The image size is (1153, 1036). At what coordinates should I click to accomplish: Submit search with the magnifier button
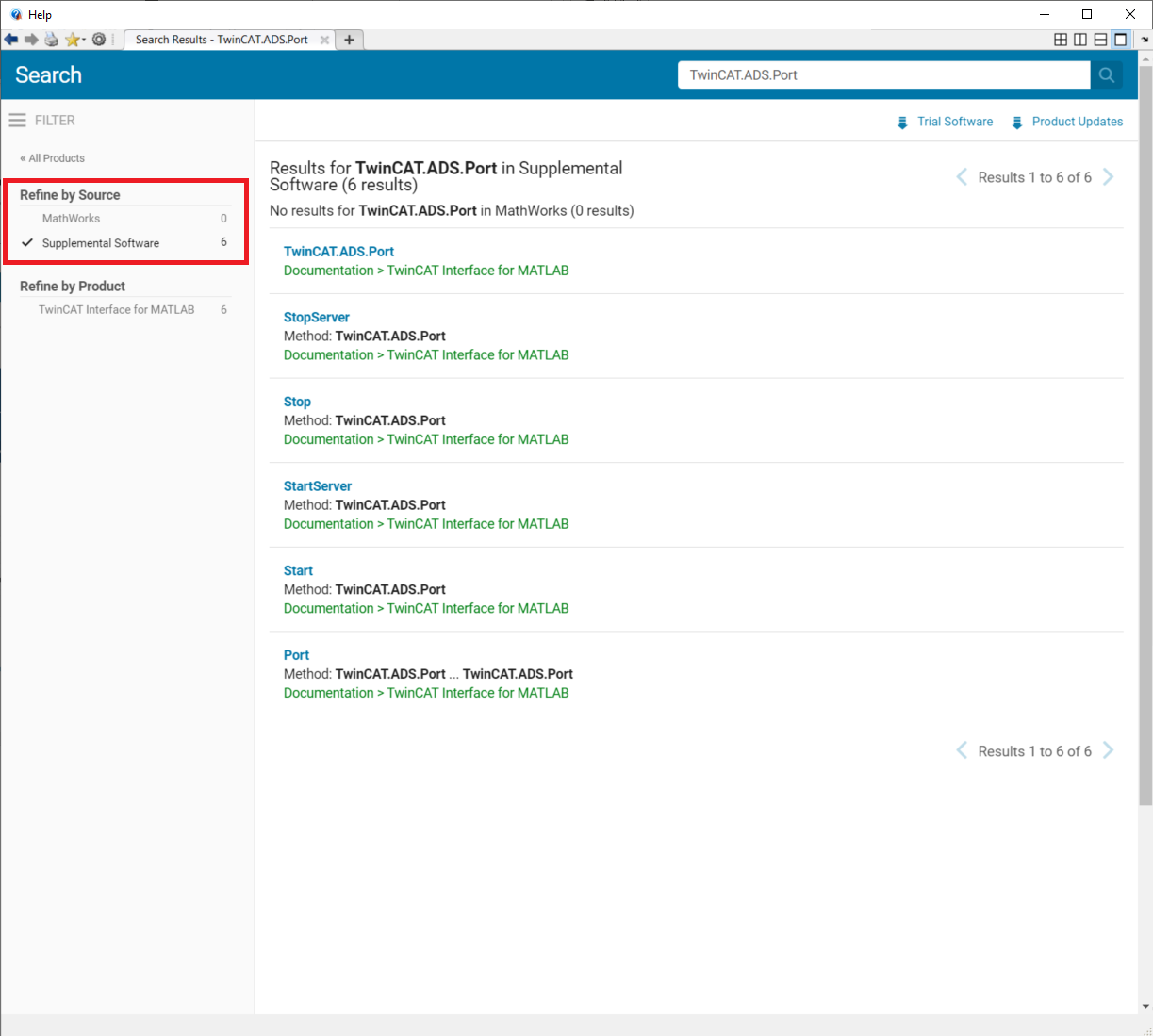pyautogui.click(x=1107, y=75)
